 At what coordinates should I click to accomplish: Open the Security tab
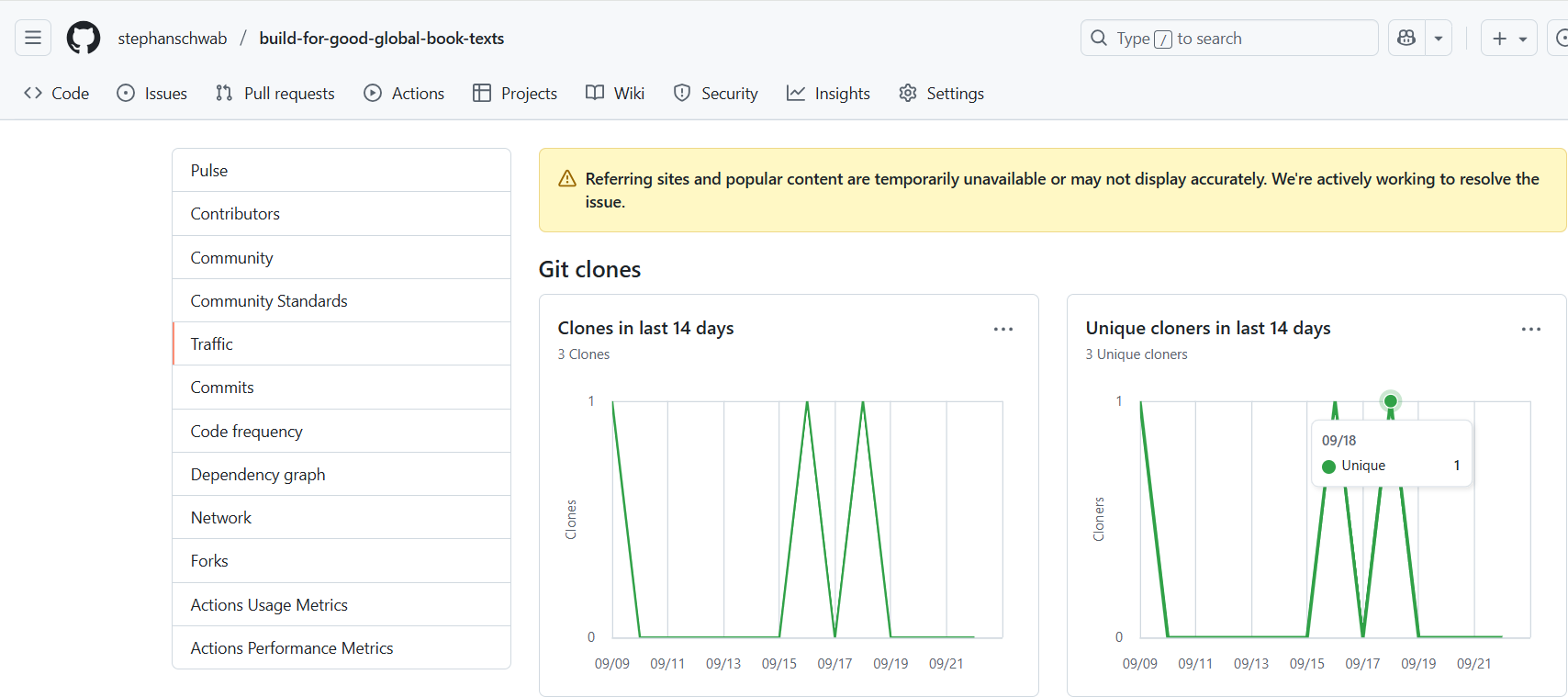(x=716, y=93)
